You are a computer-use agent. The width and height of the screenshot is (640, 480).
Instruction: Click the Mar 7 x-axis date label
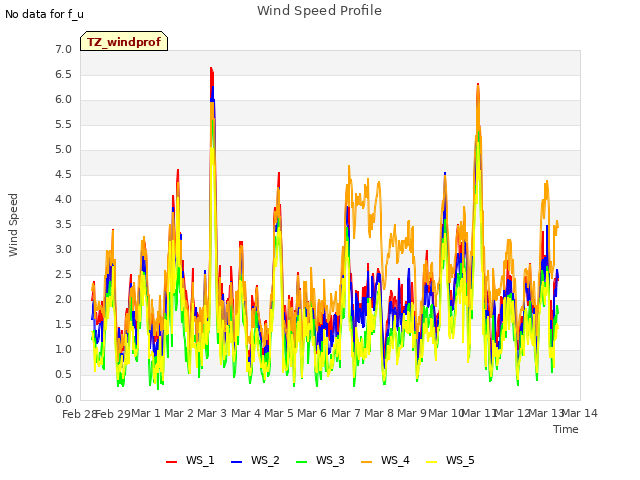pyautogui.click(x=346, y=413)
